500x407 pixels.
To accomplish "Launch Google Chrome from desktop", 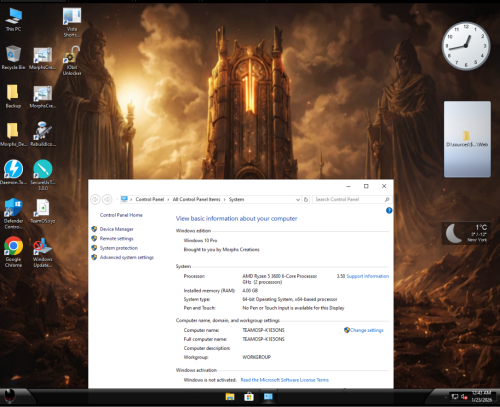I will (x=13, y=252).
